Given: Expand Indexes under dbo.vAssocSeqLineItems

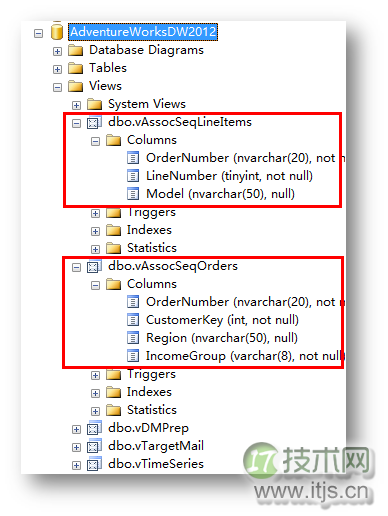Looking at the screenshot, I should coord(95,231).
